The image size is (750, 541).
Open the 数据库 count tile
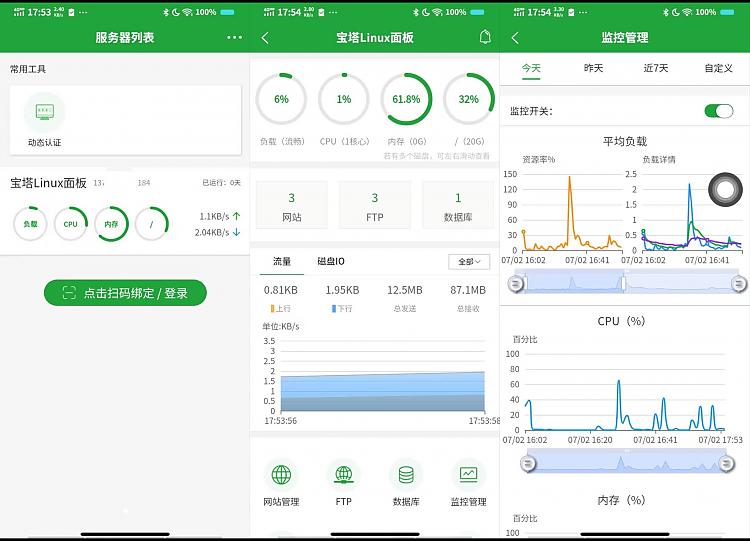458,206
